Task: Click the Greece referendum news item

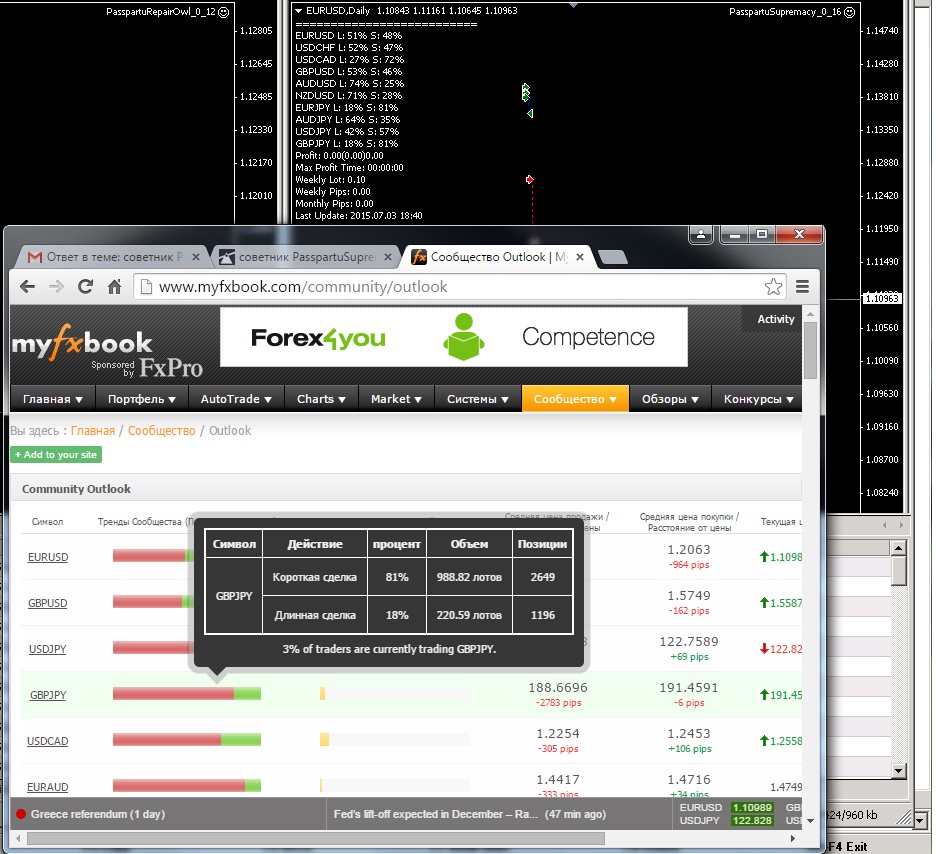Action: tap(98, 814)
